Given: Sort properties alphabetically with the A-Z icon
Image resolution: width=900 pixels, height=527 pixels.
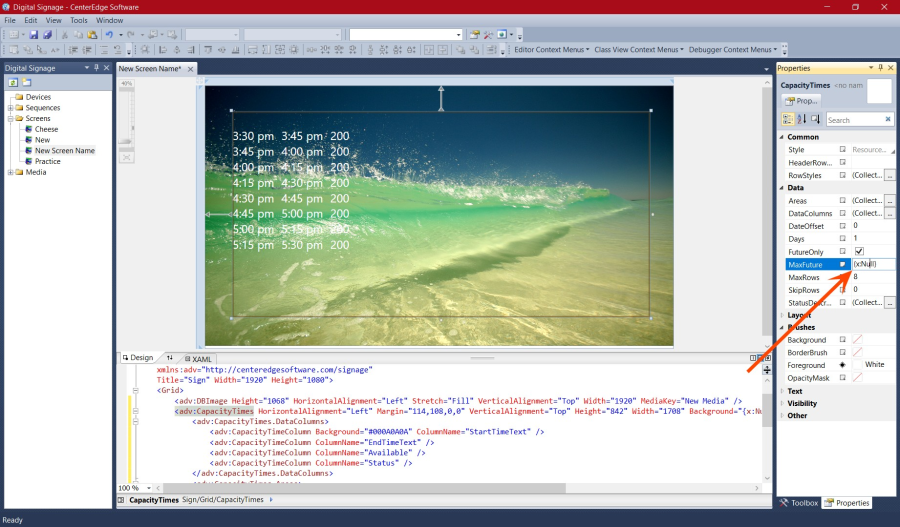Looking at the screenshot, I should coord(802,119).
